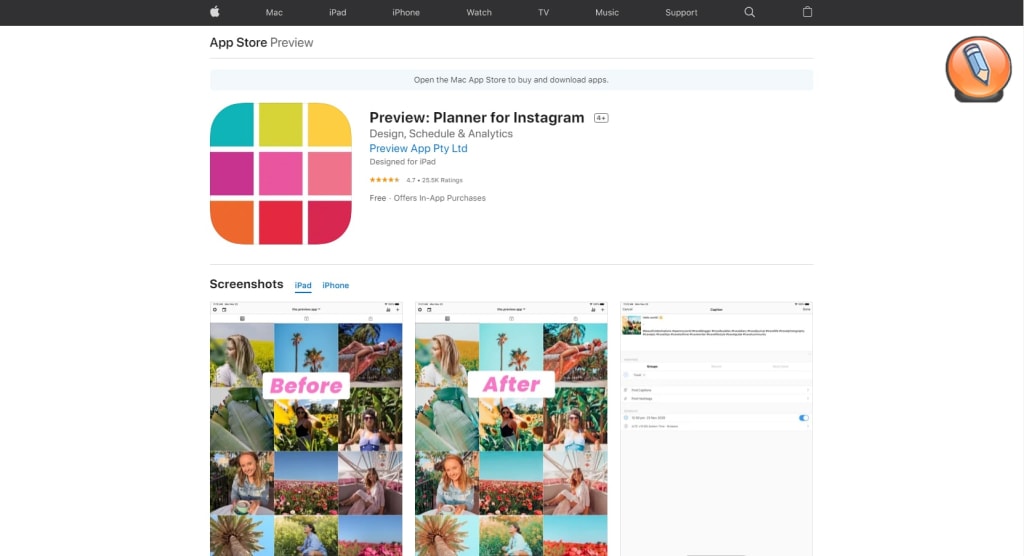
Task: Open the Before screenshot thumbnail
Action: (x=306, y=429)
